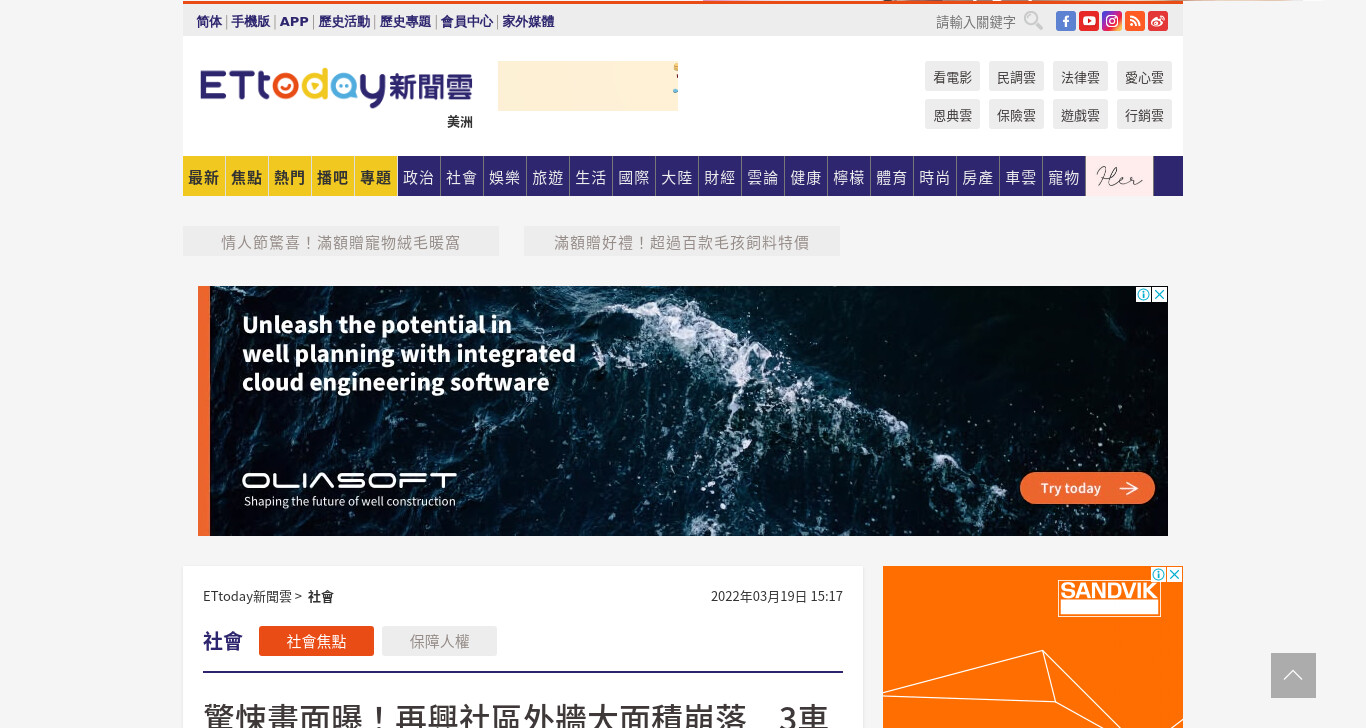The image size is (1366, 728).
Task: Open 情人節驚喜 pet bed promo link
Action: click(x=341, y=241)
